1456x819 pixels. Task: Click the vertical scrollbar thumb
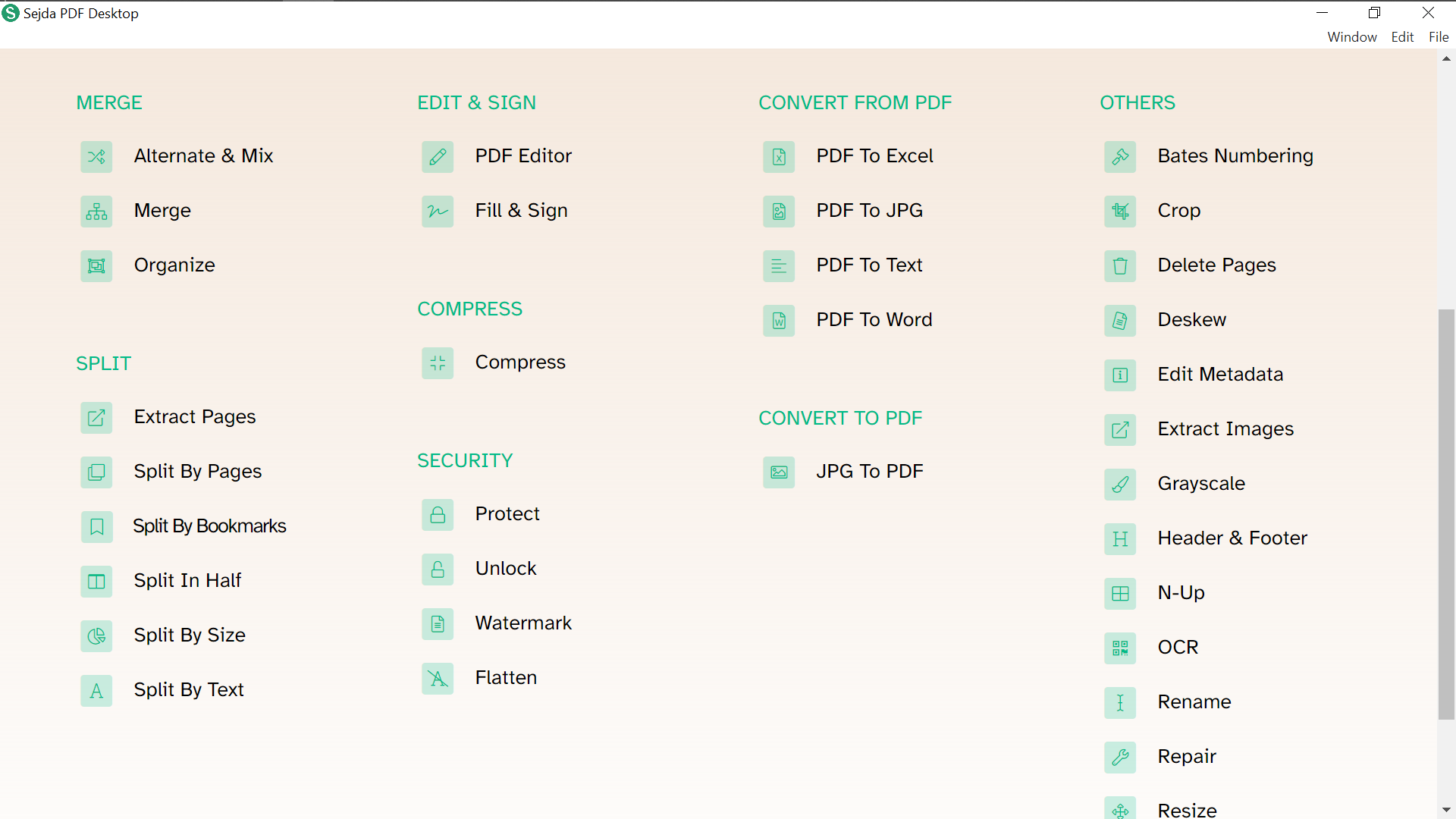pos(1446,514)
